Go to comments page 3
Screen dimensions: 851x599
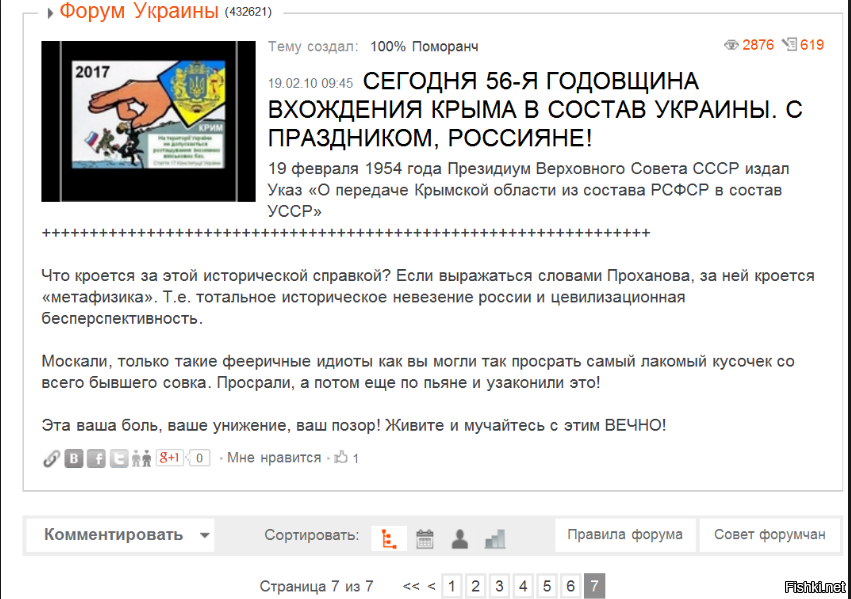click(x=499, y=586)
